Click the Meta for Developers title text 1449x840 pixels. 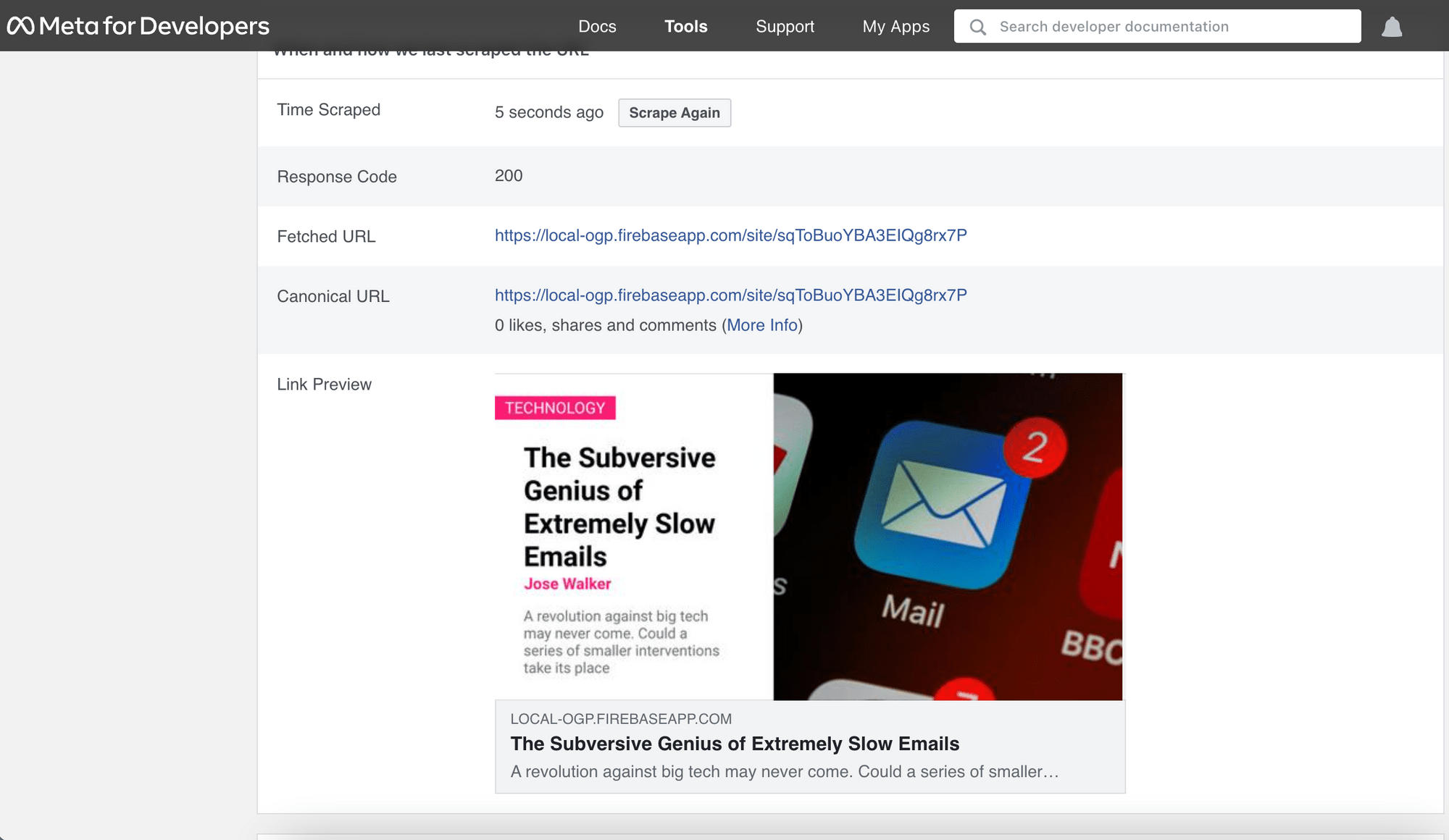154,26
